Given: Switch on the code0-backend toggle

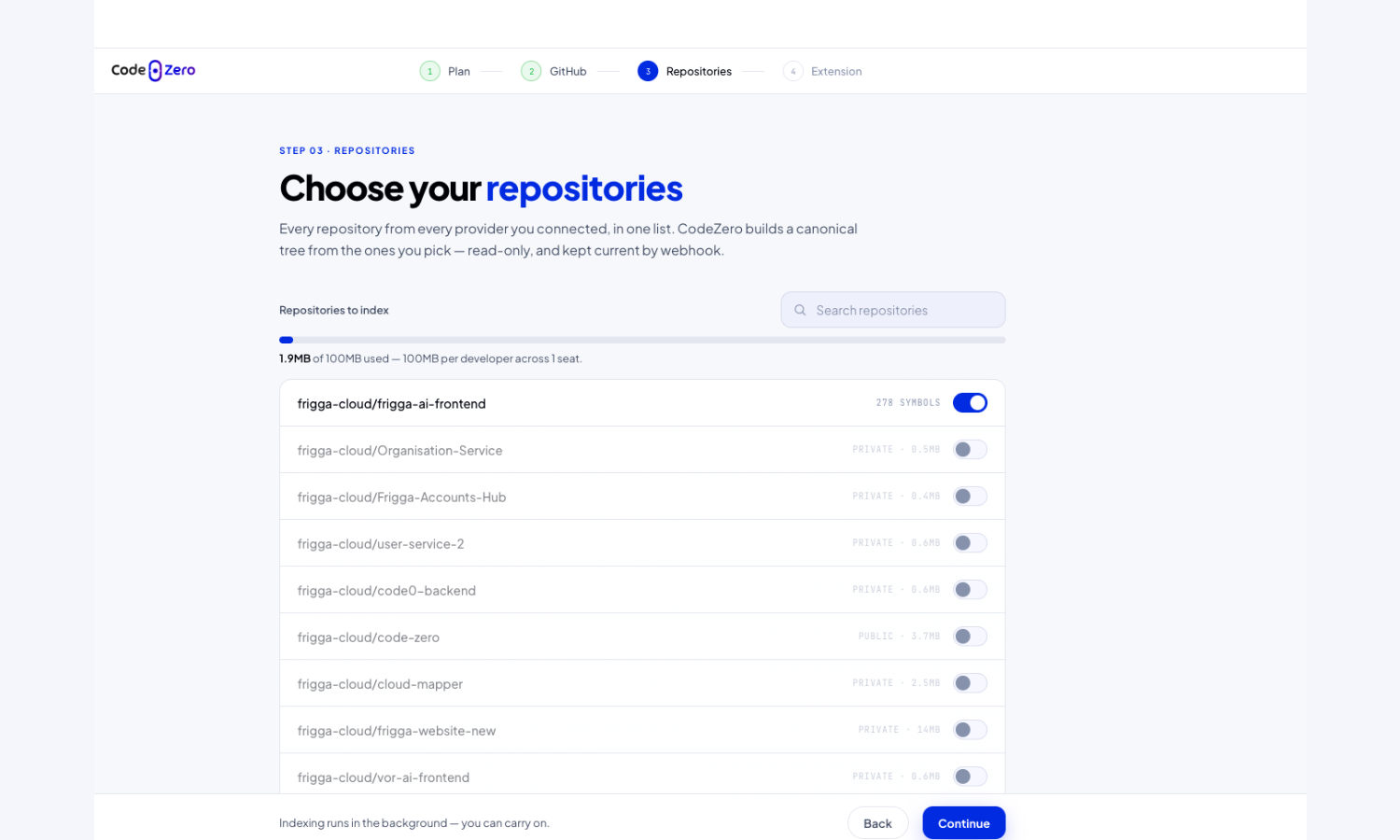Looking at the screenshot, I should tap(970, 590).
